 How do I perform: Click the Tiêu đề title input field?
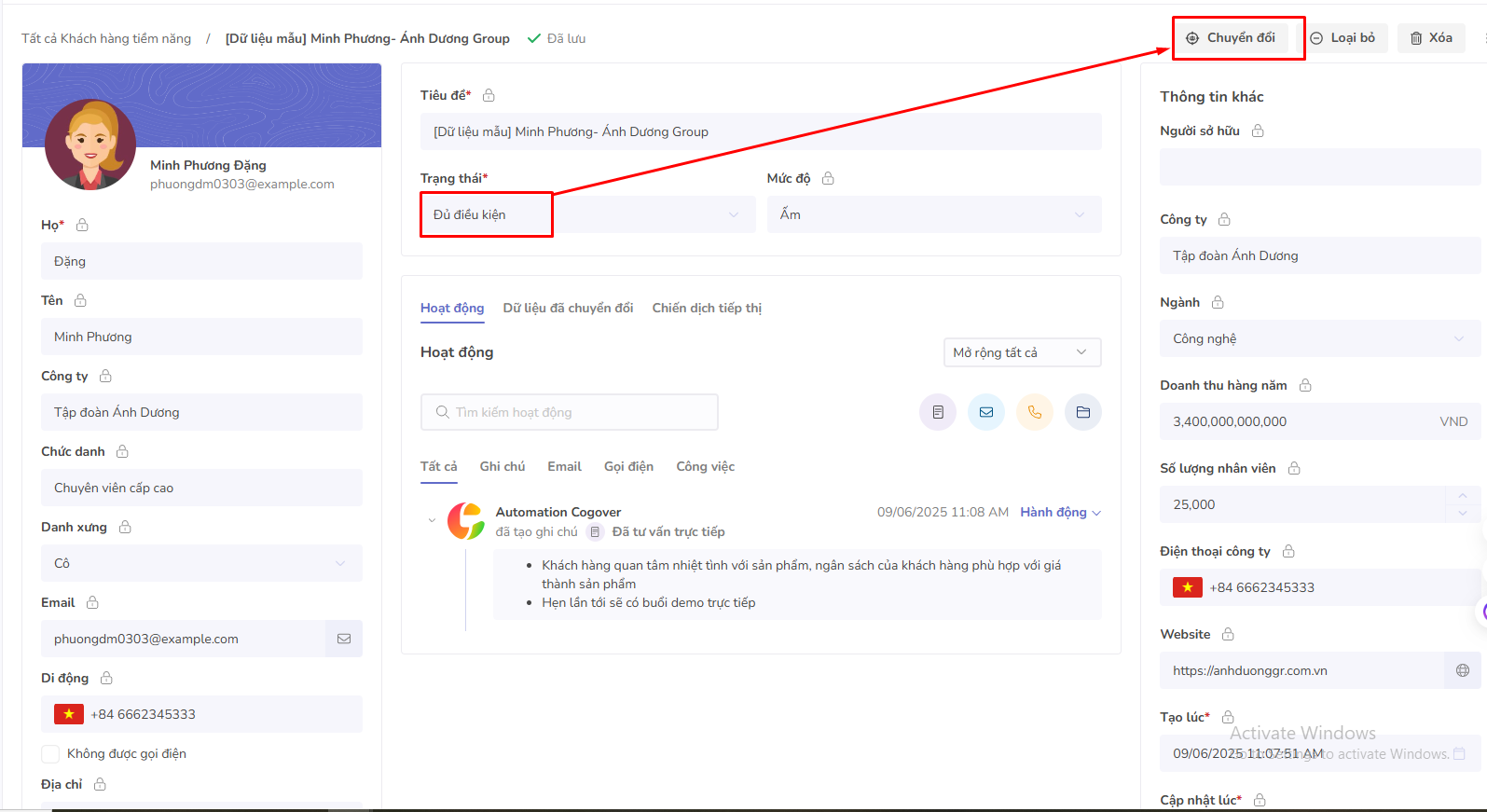click(x=761, y=131)
